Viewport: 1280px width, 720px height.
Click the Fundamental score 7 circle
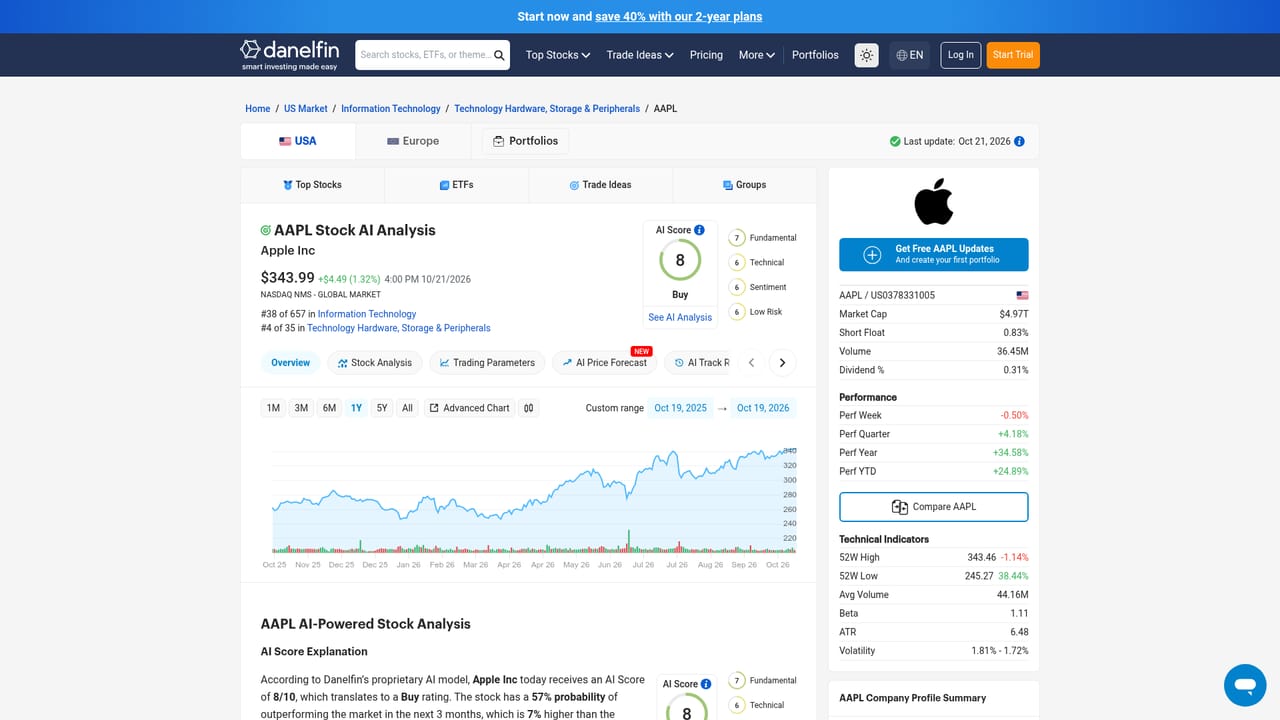(x=737, y=238)
